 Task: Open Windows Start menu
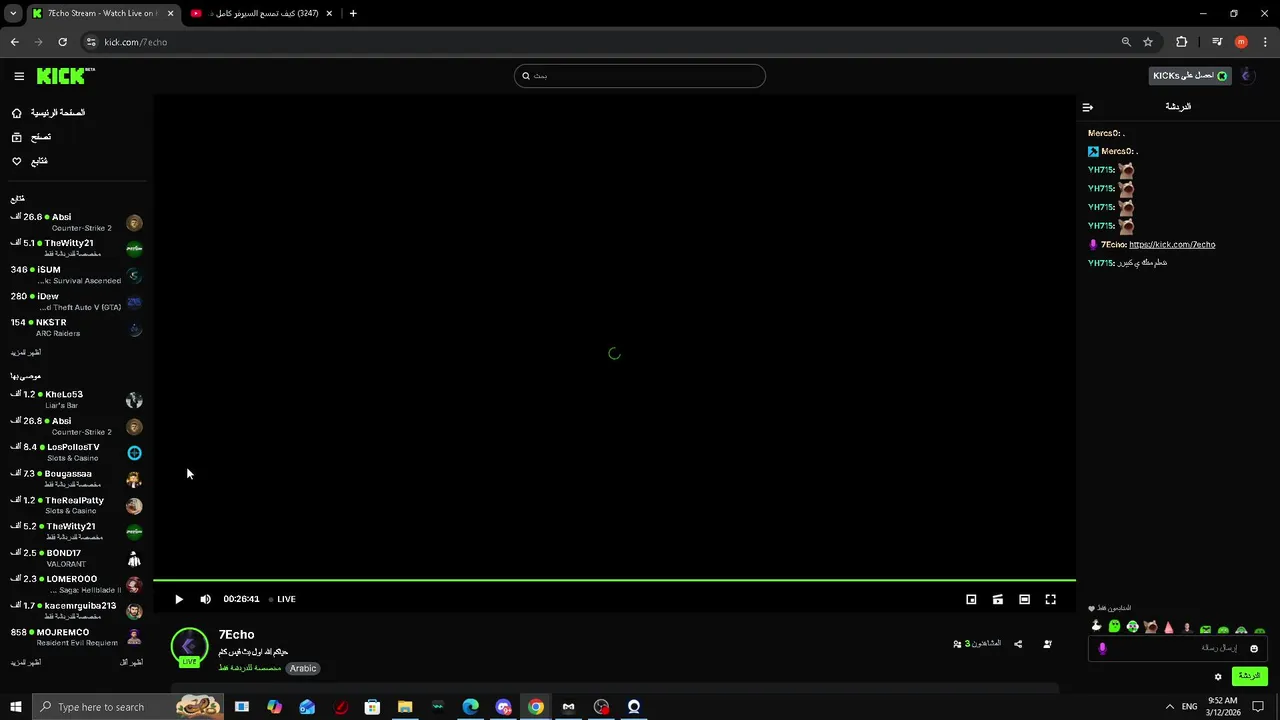[15, 707]
